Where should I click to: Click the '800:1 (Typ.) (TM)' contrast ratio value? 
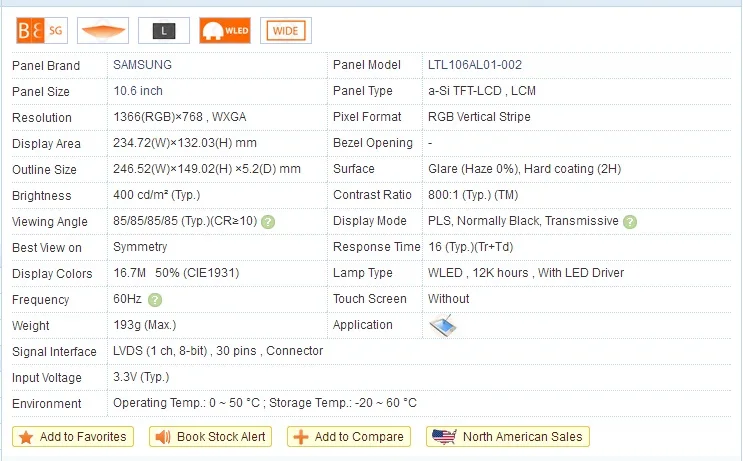click(473, 195)
